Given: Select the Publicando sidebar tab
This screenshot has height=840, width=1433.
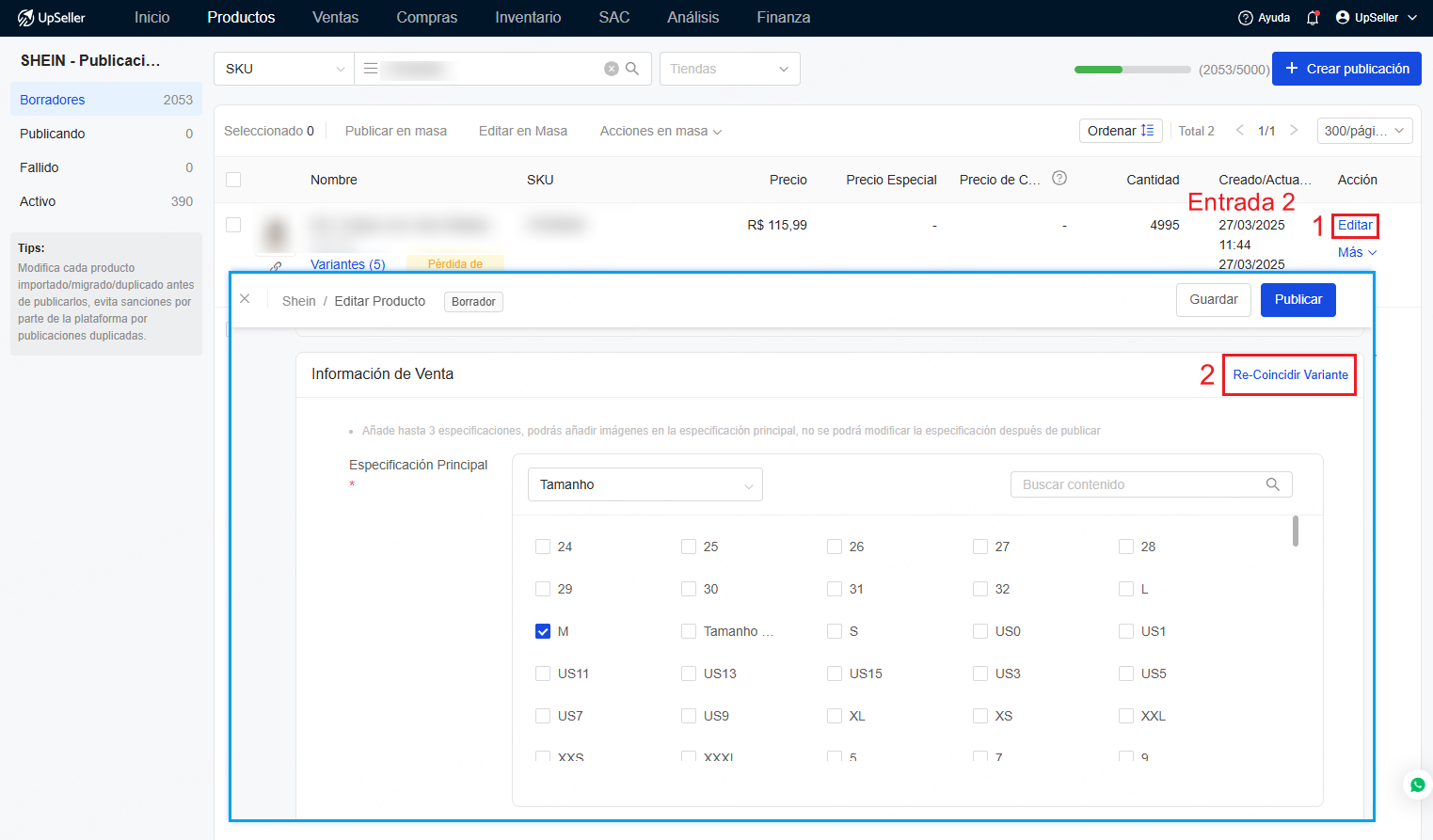Looking at the screenshot, I should tap(106, 134).
